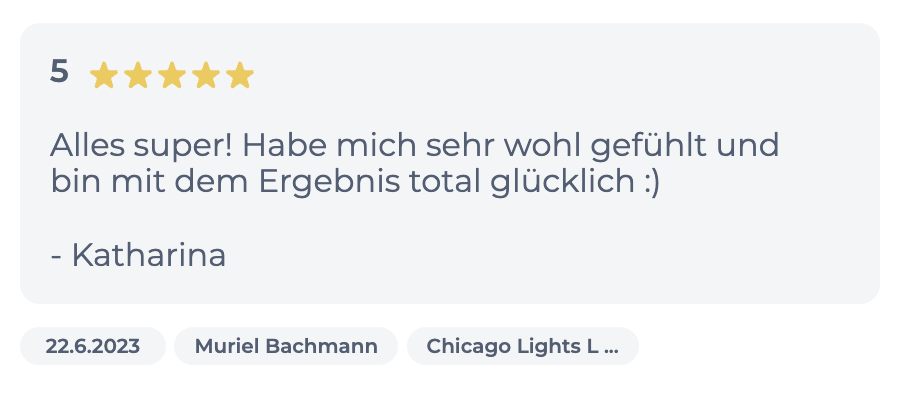Click the first gold star
Image resolution: width=908 pixels, height=394 pixels.
tap(104, 75)
